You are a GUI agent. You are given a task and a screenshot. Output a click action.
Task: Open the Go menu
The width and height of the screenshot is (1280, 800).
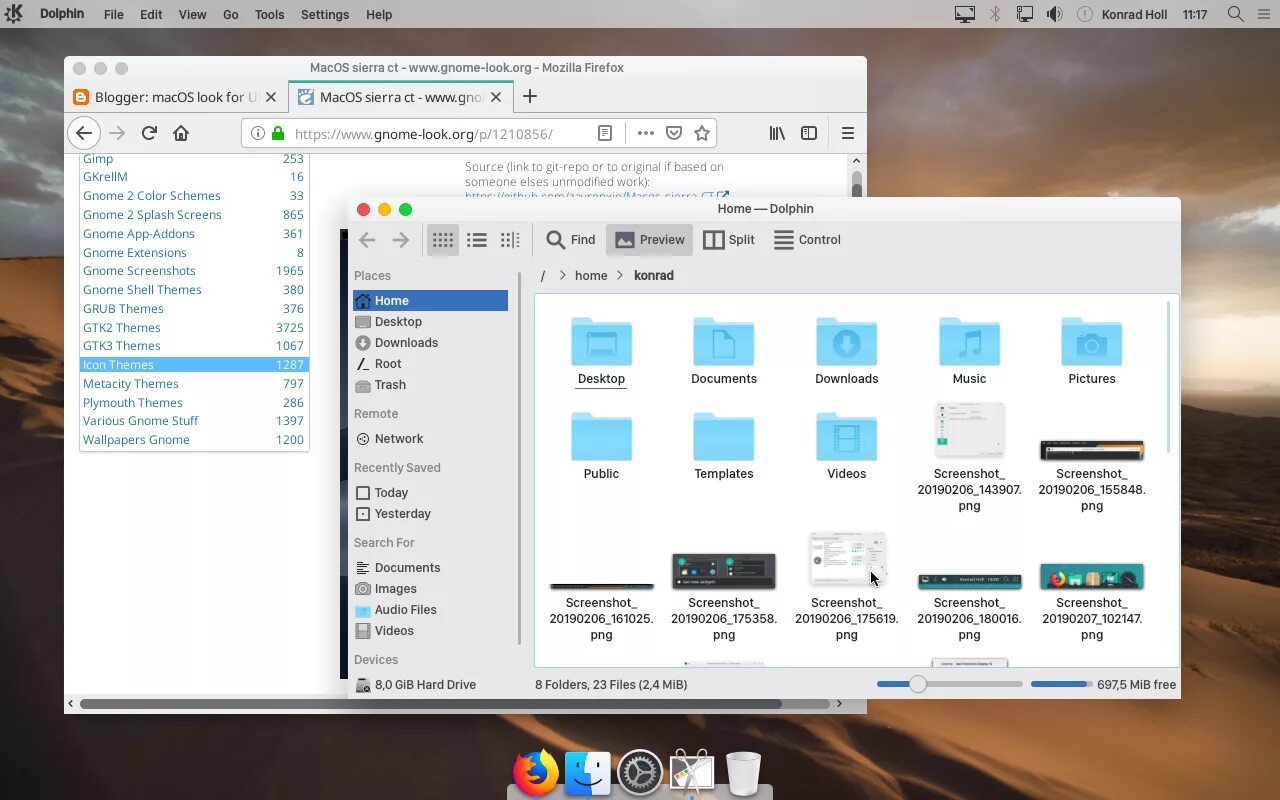click(x=231, y=14)
